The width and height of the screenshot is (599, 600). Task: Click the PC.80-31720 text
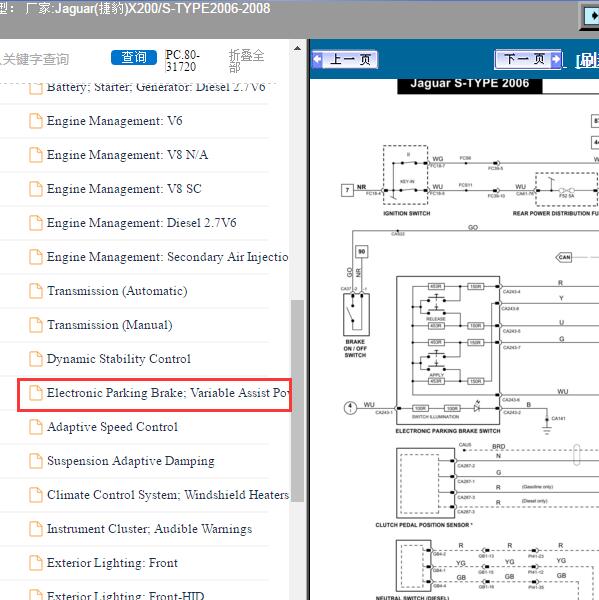point(183,61)
